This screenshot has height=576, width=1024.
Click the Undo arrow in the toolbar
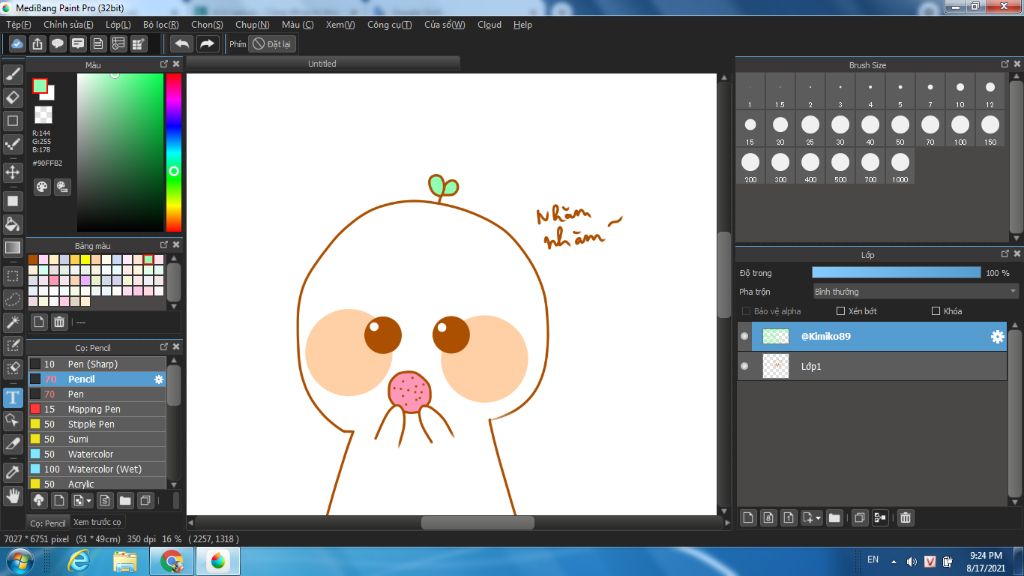coord(181,44)
